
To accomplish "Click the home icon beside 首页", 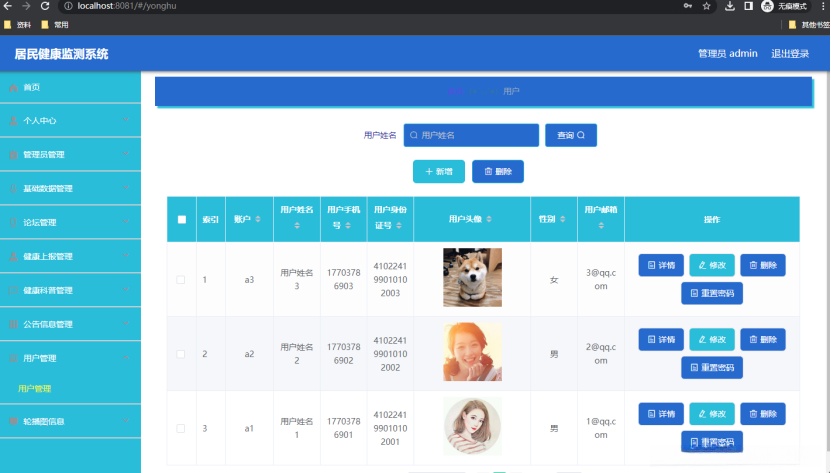I will [x=14, y=87].
